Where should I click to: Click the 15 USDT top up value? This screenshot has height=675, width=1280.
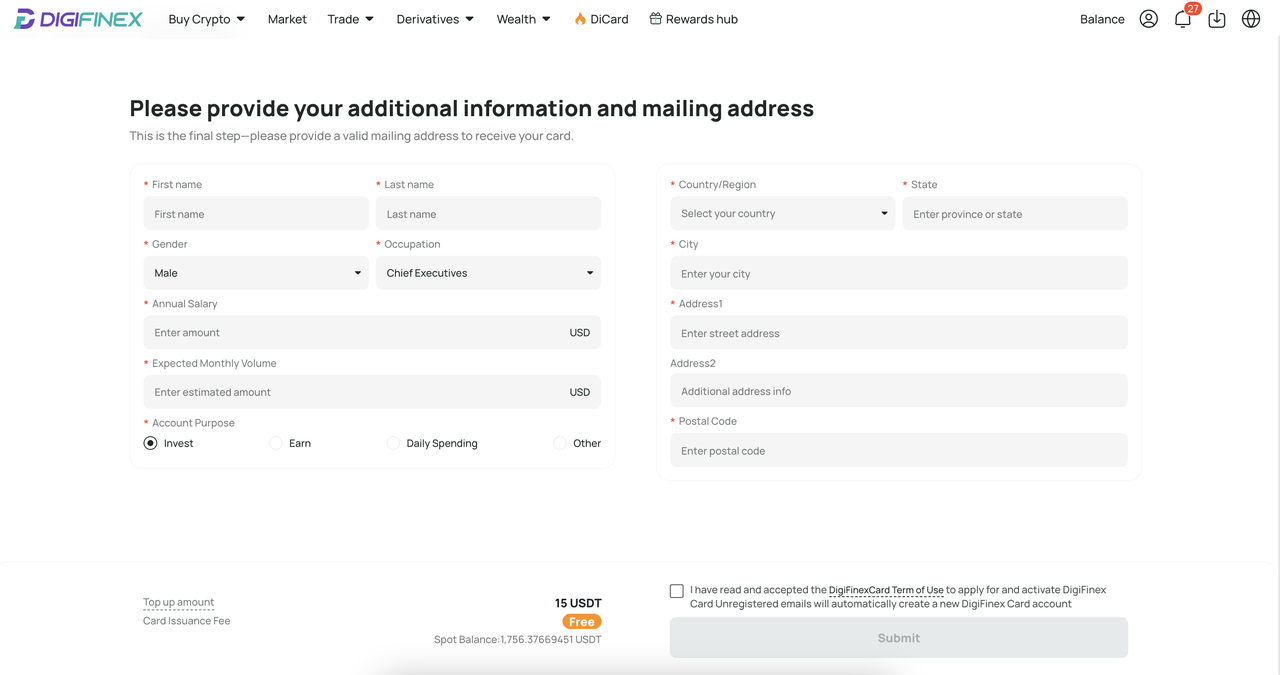coord(578,603)
